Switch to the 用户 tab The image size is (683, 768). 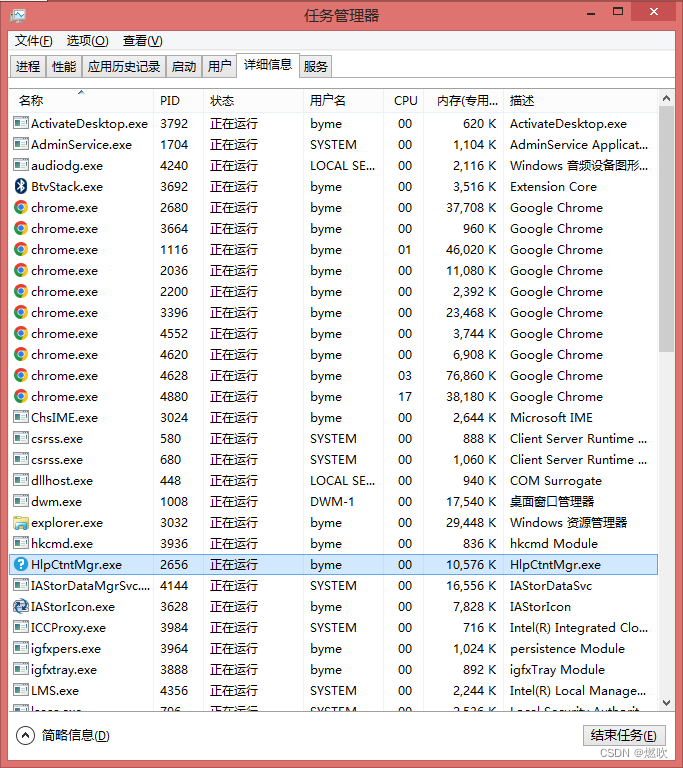click(219, 66)
